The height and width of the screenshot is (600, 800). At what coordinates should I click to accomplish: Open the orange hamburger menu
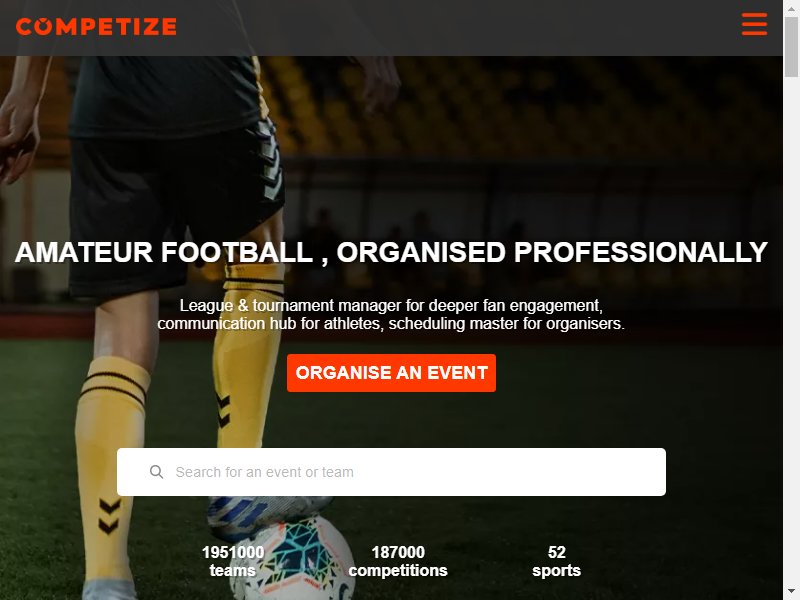coord(754,24)
